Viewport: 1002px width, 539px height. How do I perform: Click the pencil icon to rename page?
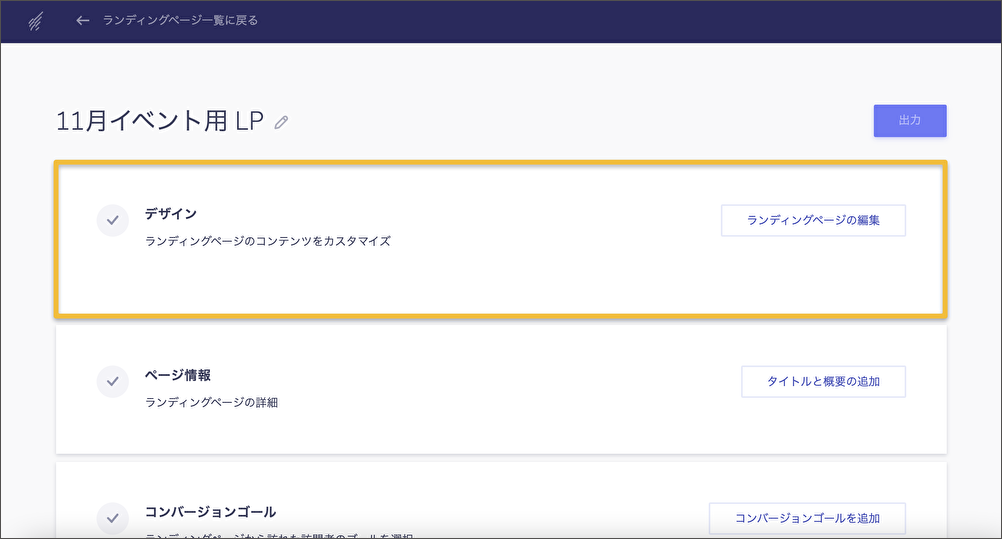pos(282,122)
